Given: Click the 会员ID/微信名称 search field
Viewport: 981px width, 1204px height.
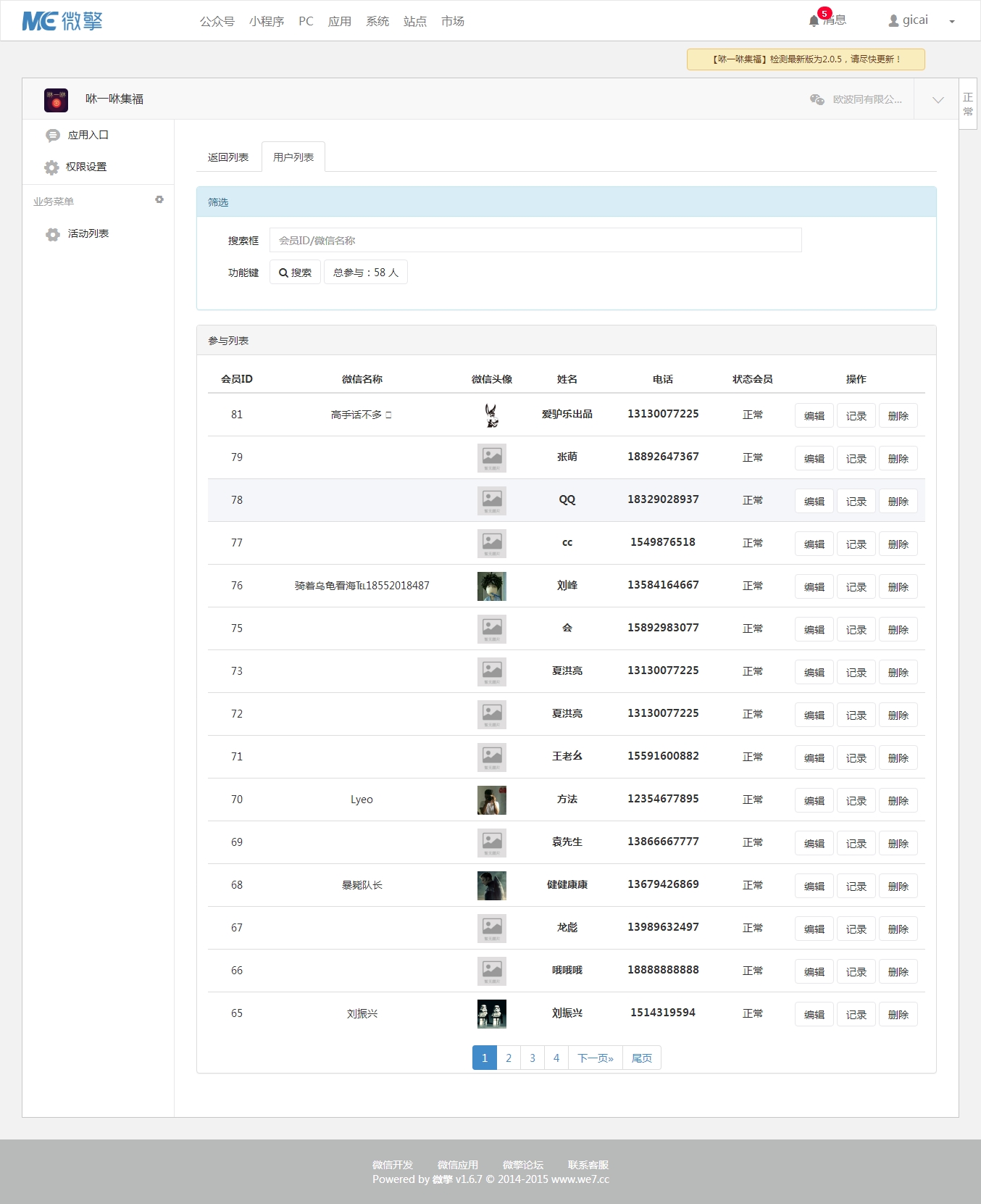Looking at the screenshot, I should [x=535, y=240].
